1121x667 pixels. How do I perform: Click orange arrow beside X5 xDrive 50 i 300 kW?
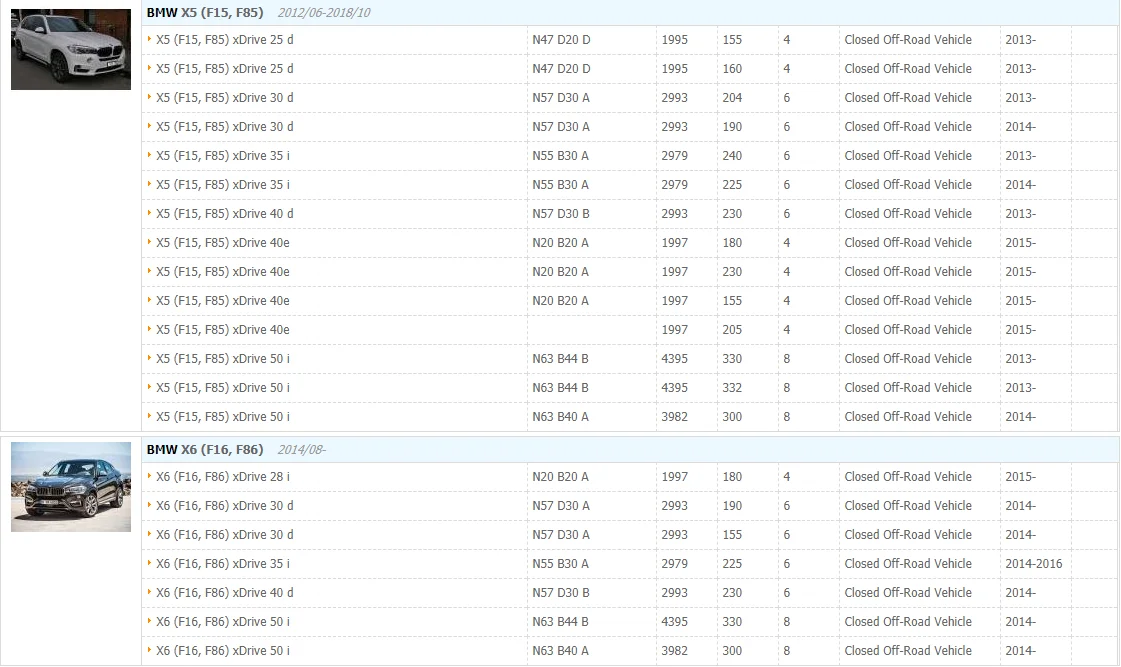149,416
